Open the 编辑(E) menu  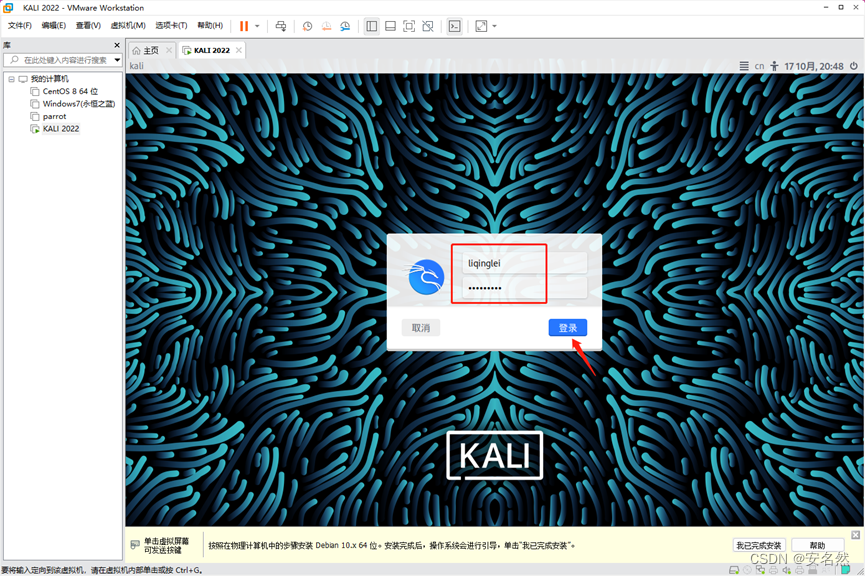point(54,25)
